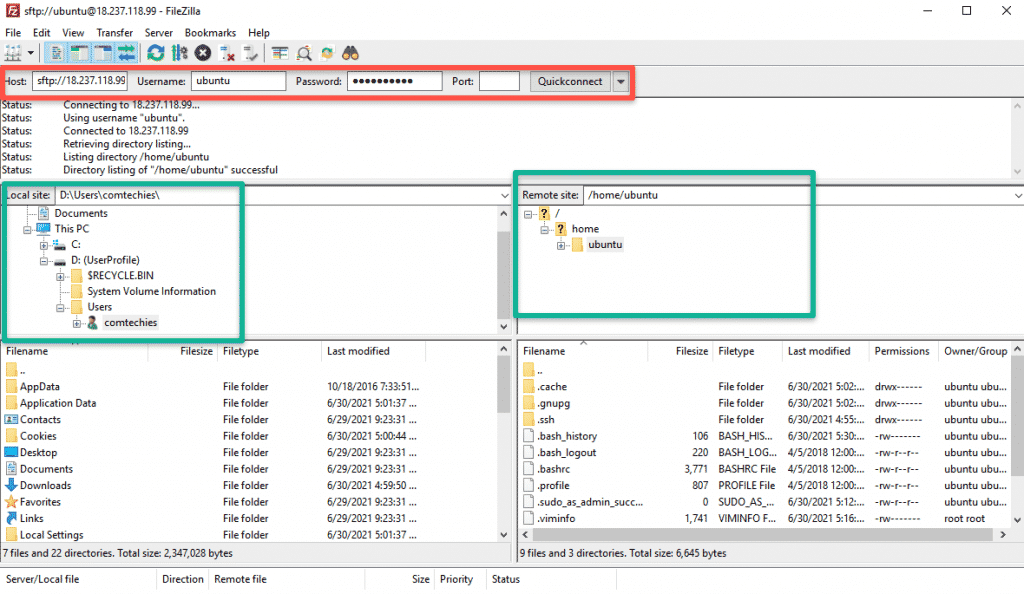Open file search with the binoculars icon
1024x594 pixels.
point(350,53)
